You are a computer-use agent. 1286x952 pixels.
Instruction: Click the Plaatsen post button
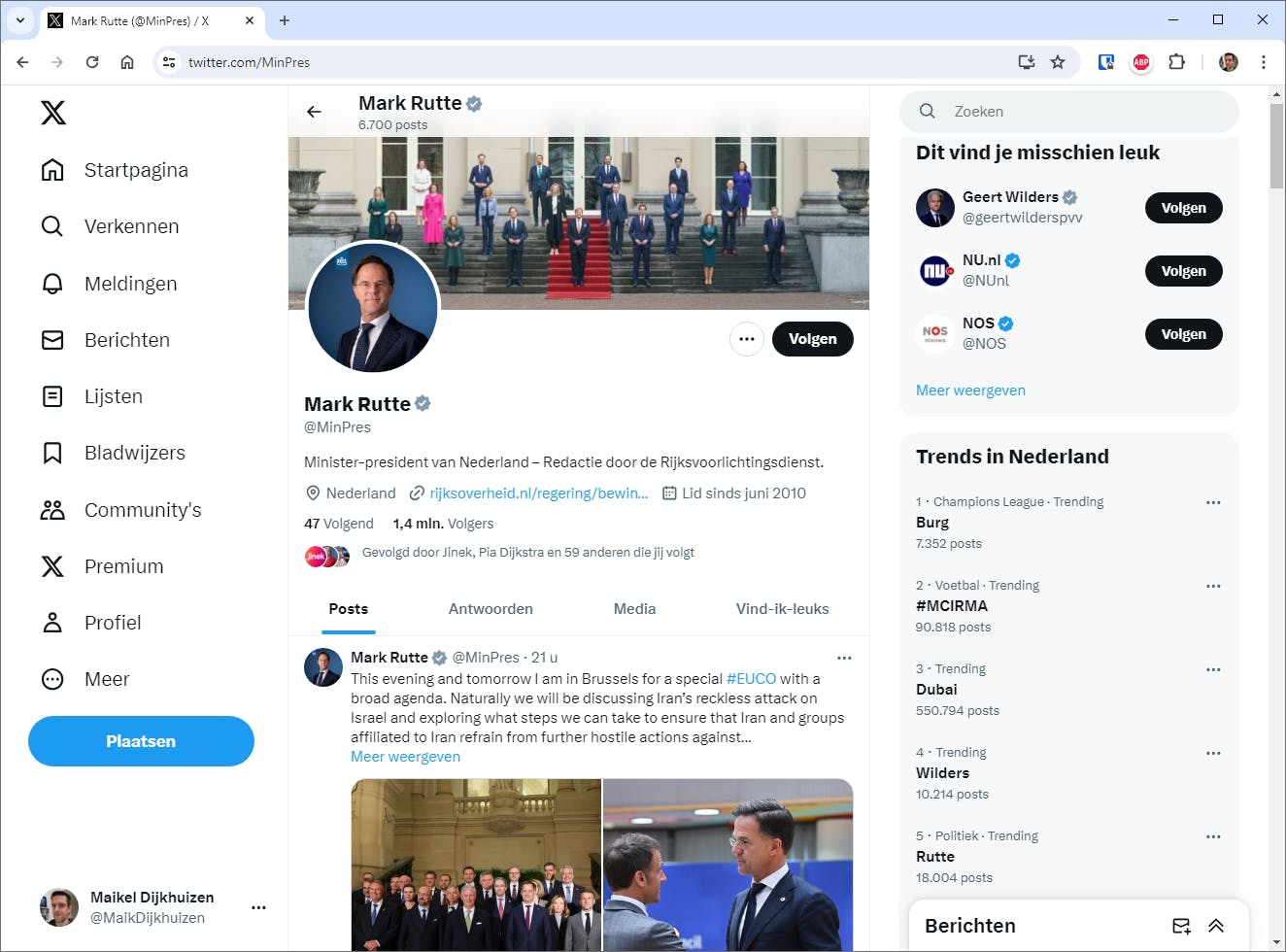click(141, 741)
